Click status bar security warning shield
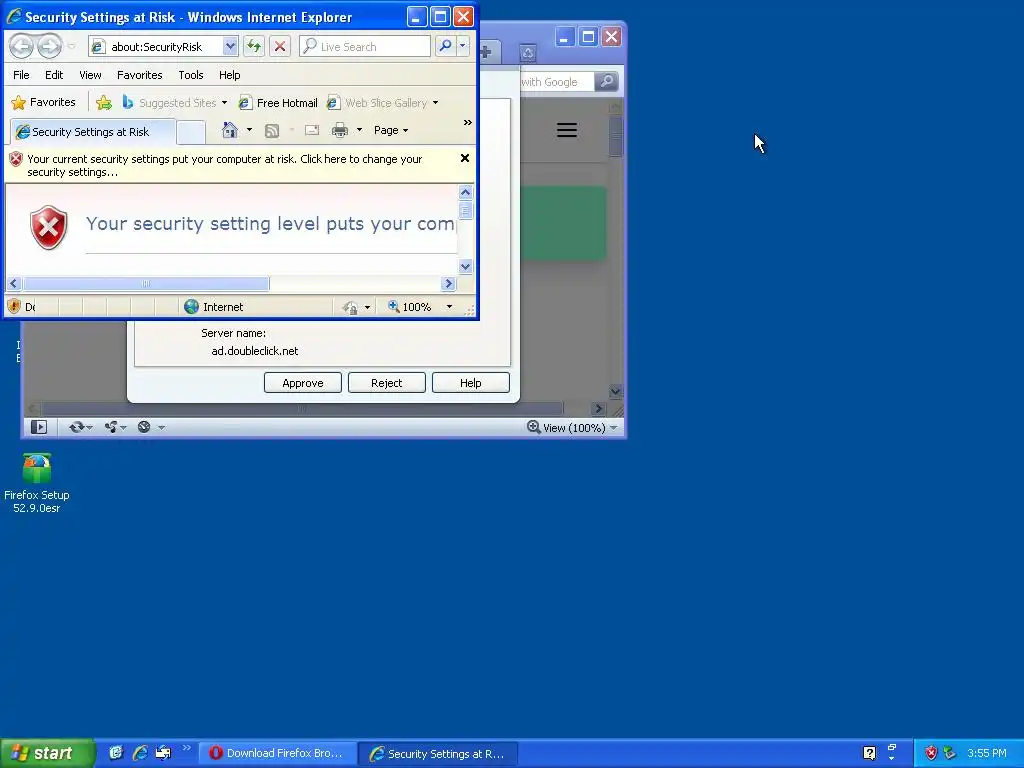1024x768 pixels. click(14, 306)
